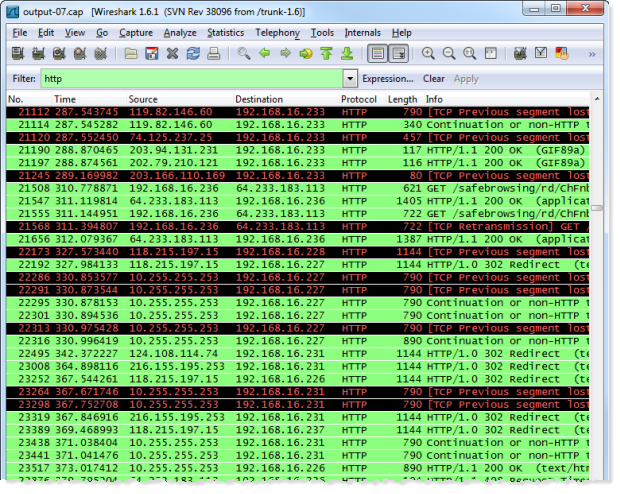This screenshot has width=620, height=494.
Task: Open the Statistics menu
Action: (225, 33)
